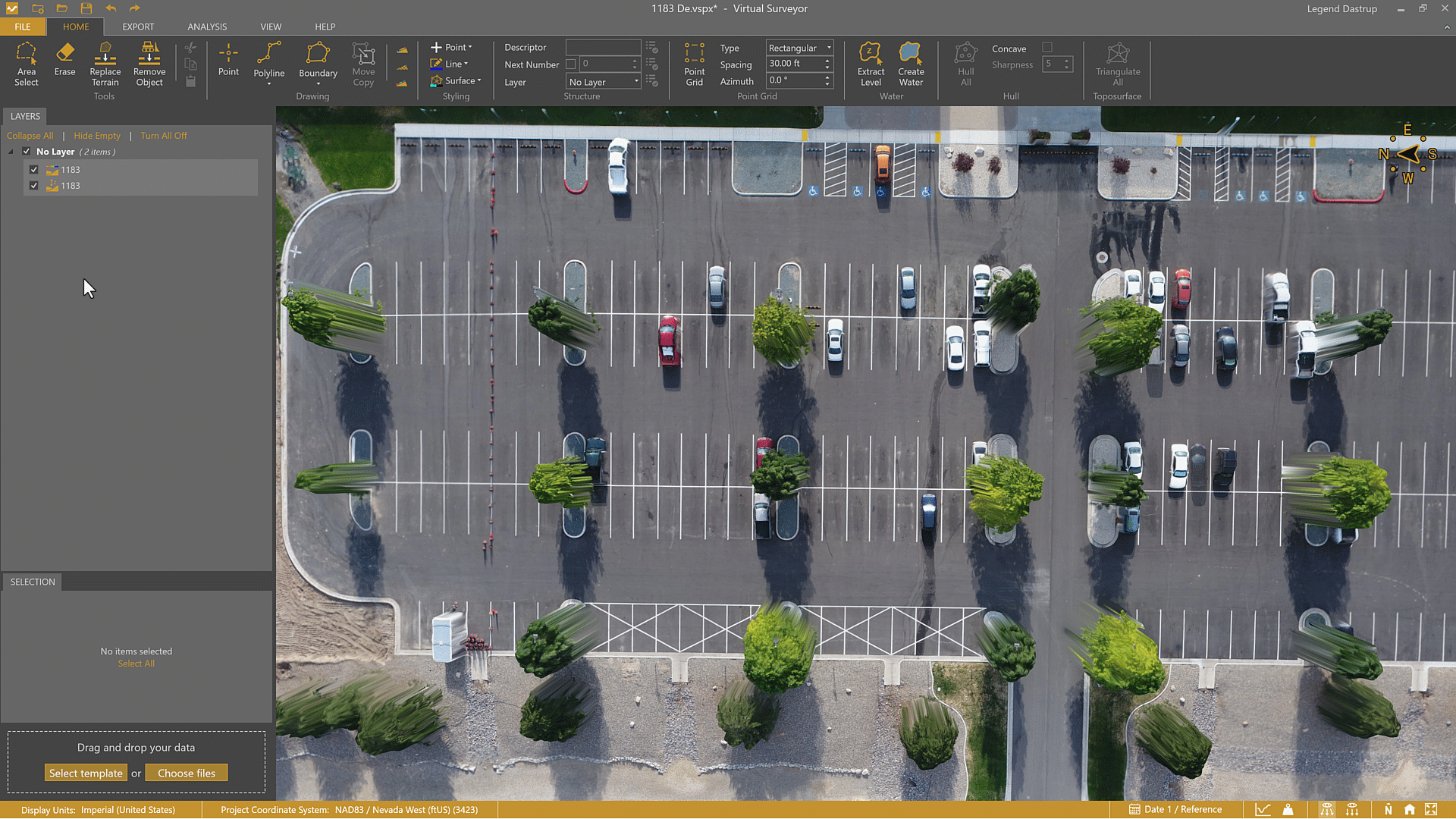The width and height of the screenshot is (1456, 819).
Task: Switch to the ANALYSIS ribbon tab
Action: 207,27
